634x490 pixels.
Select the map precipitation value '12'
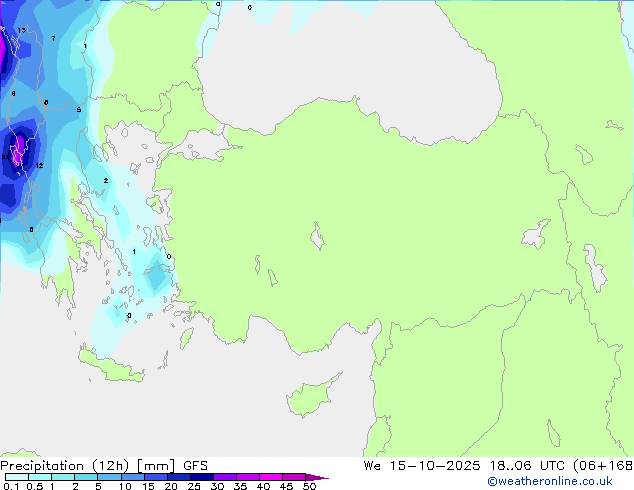click(x=39, y=165)
